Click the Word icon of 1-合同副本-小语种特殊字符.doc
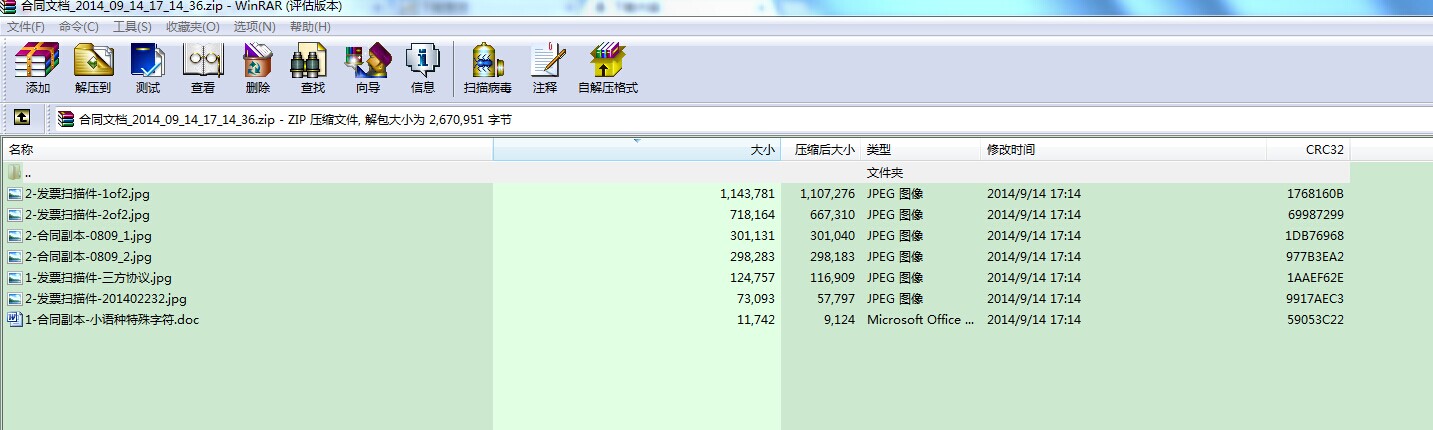This screenshot has height=430, width=1433. point(14,320)
